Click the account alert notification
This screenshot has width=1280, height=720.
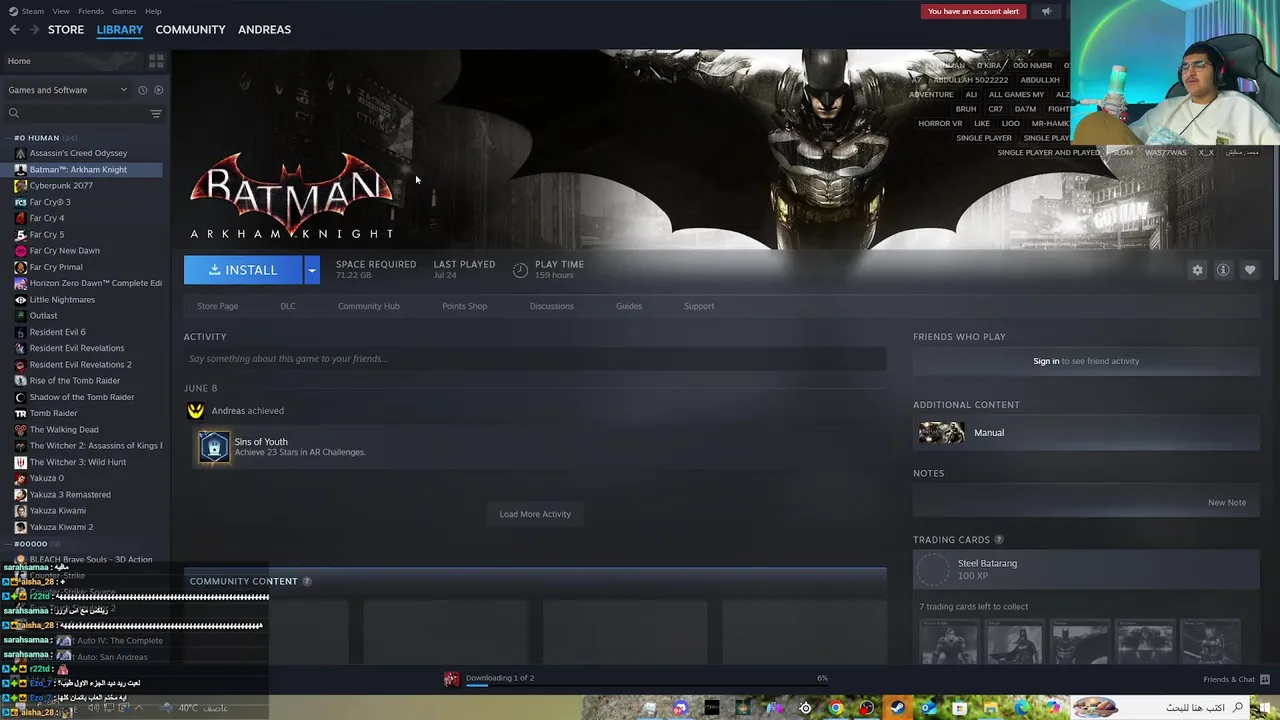click(x=973, y=12)
